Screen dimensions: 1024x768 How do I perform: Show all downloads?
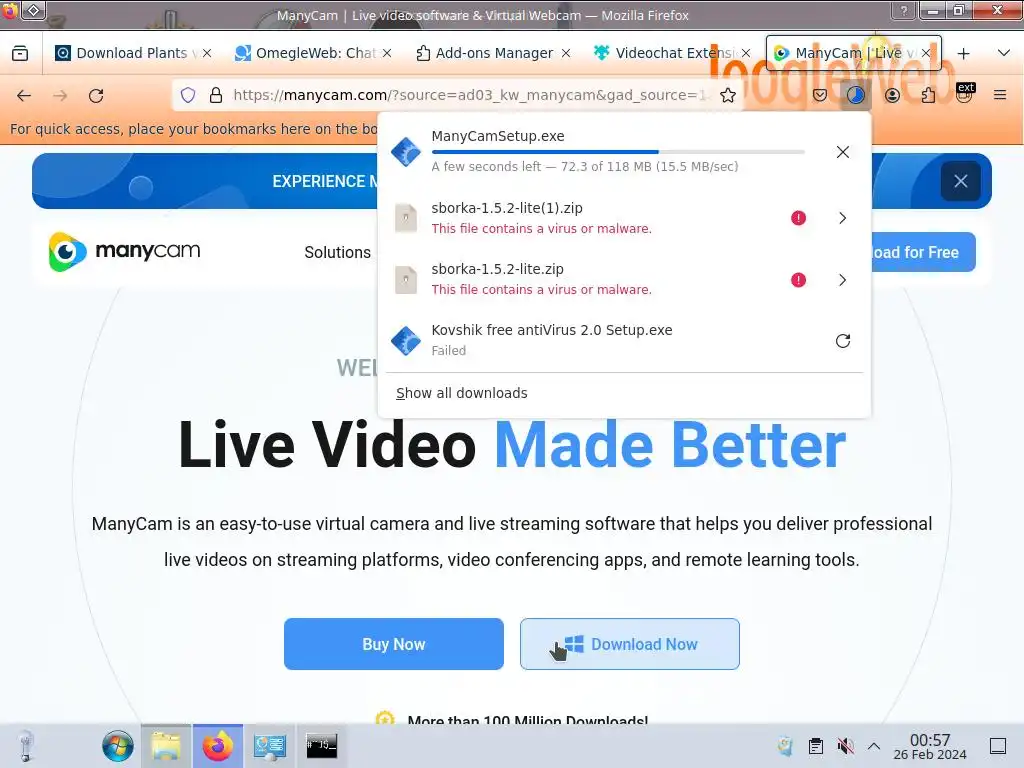(x=462, y=393)
